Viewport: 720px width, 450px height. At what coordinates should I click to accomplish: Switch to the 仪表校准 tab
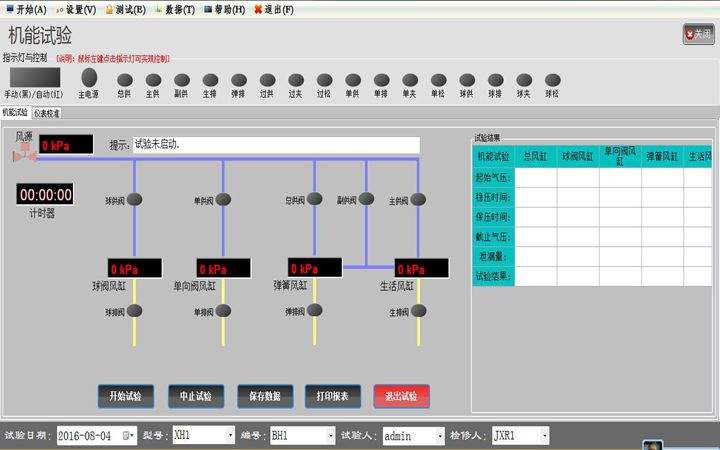47,114
